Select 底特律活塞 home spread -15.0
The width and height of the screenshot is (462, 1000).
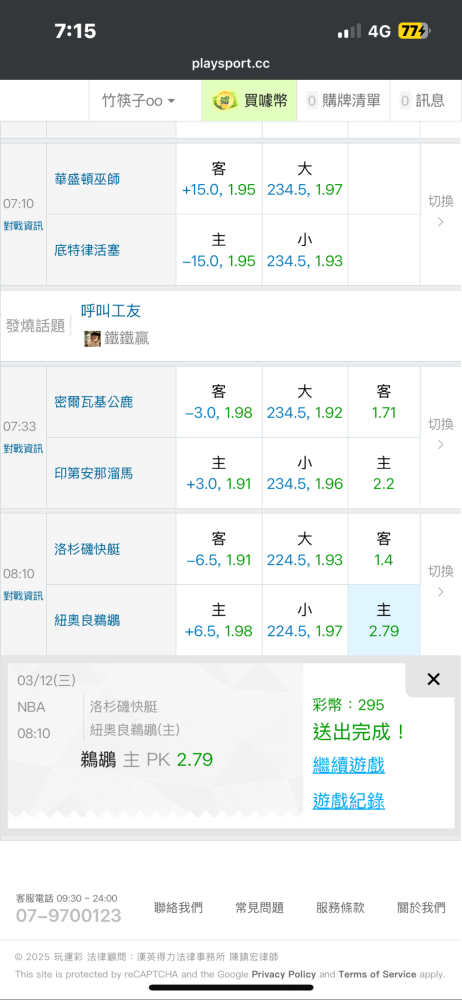pyautogui.click(x=219, y=250)
